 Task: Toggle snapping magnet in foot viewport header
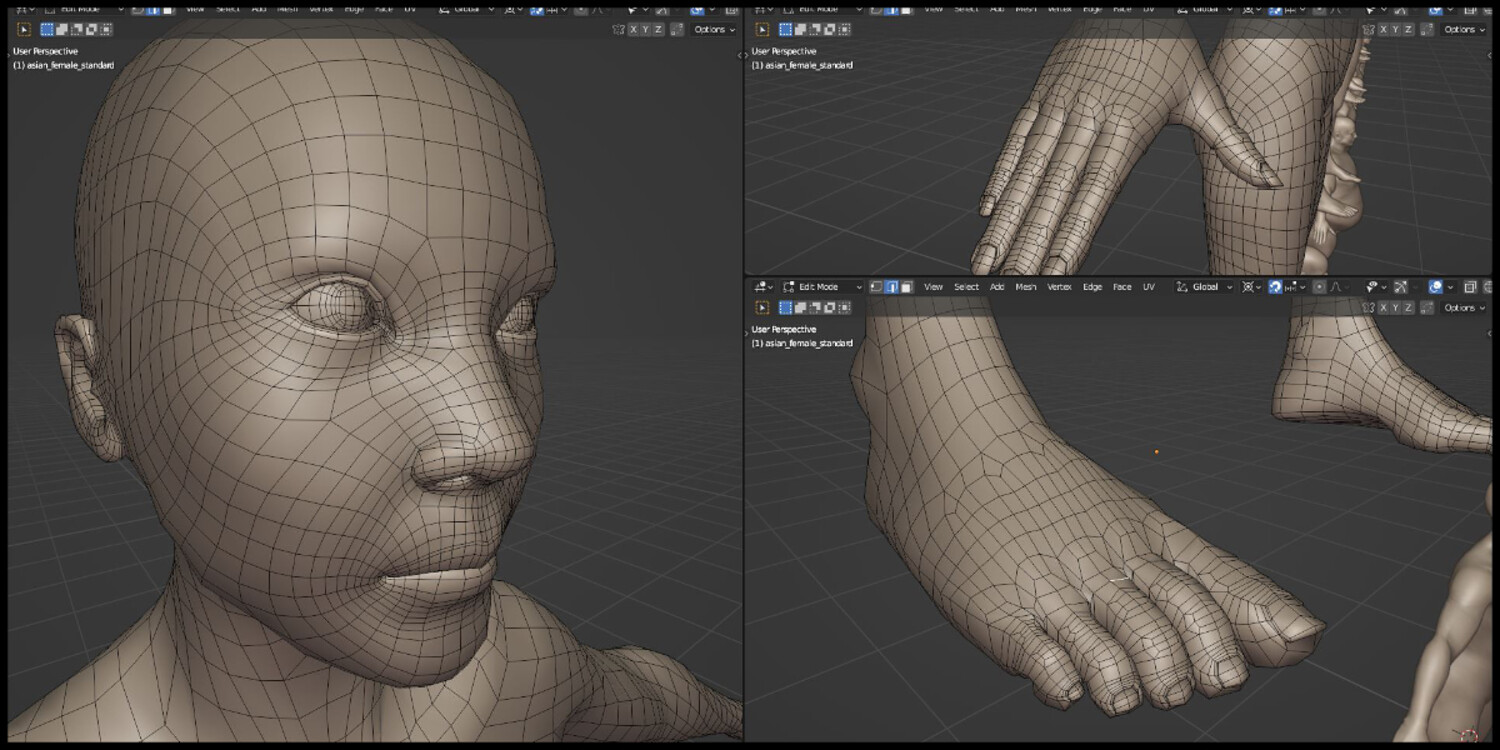click(1275, 287)
